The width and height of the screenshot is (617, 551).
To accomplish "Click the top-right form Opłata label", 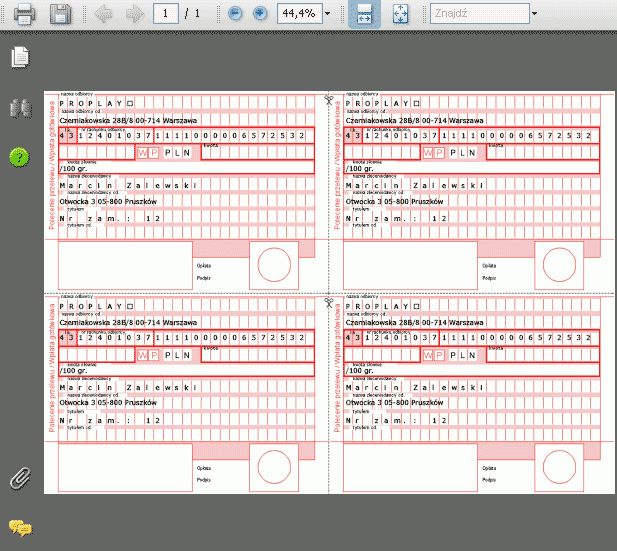I will tap(489, 266).
